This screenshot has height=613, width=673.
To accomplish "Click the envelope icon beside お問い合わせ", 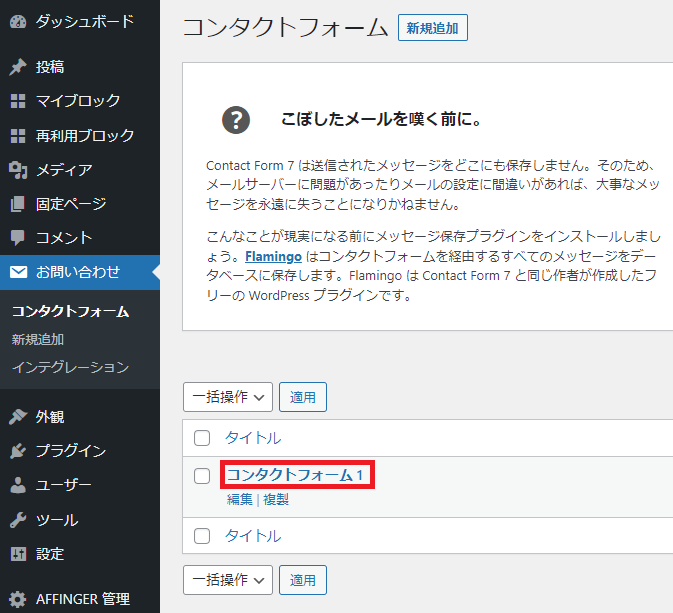I will coord(18,272).
